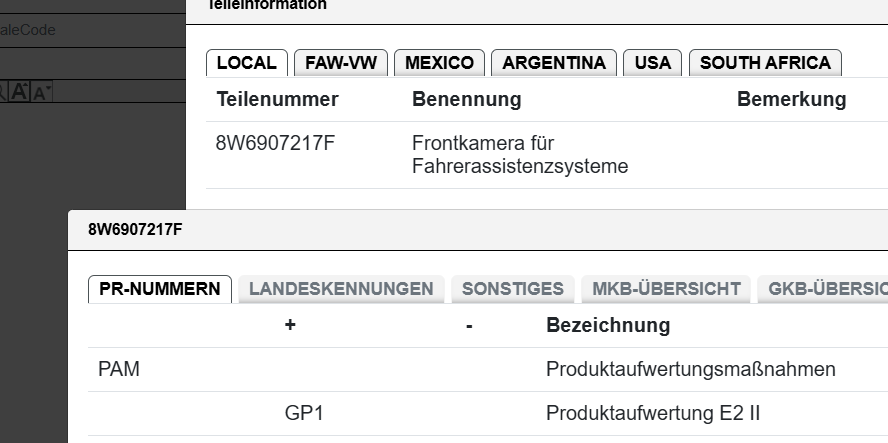Image resolution: width=888 pixels, height=443 pixels.
Task: Switch to the ARGENTINA tab
Action: [553, 63]
